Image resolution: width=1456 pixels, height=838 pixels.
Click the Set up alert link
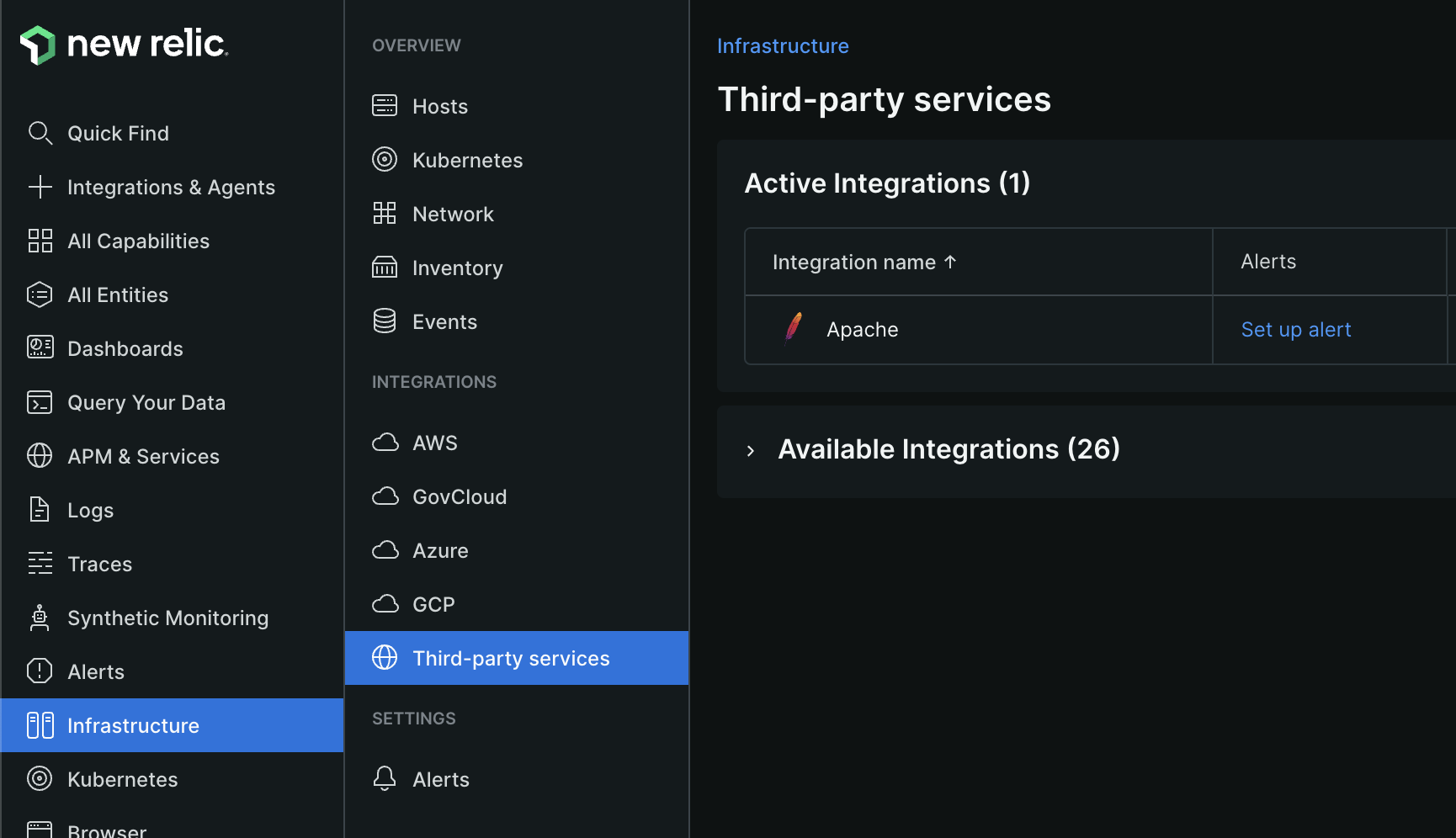pos(1296,330)
